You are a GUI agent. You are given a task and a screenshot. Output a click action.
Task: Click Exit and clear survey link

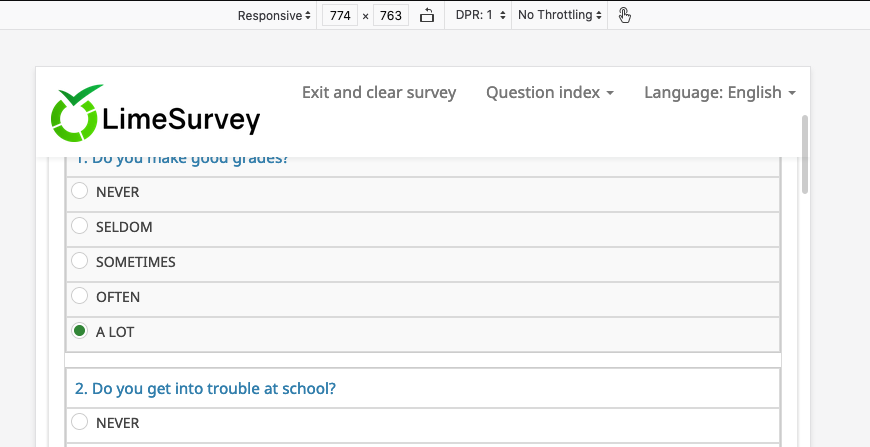pyautogui.click(x=379, y=92)
